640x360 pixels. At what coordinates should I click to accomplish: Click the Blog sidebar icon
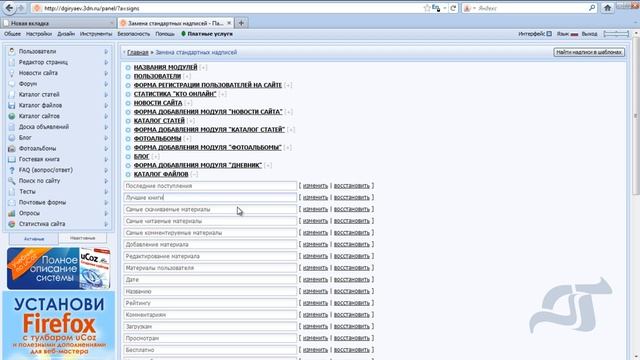pyautogui.click(x=12, y=138)
